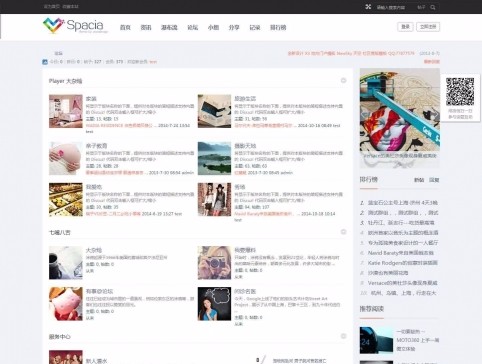The height and width of the screenshot is (364, 482).
Task: Click the cross-shaped icon beside the search box
Action: click(368, 7)
